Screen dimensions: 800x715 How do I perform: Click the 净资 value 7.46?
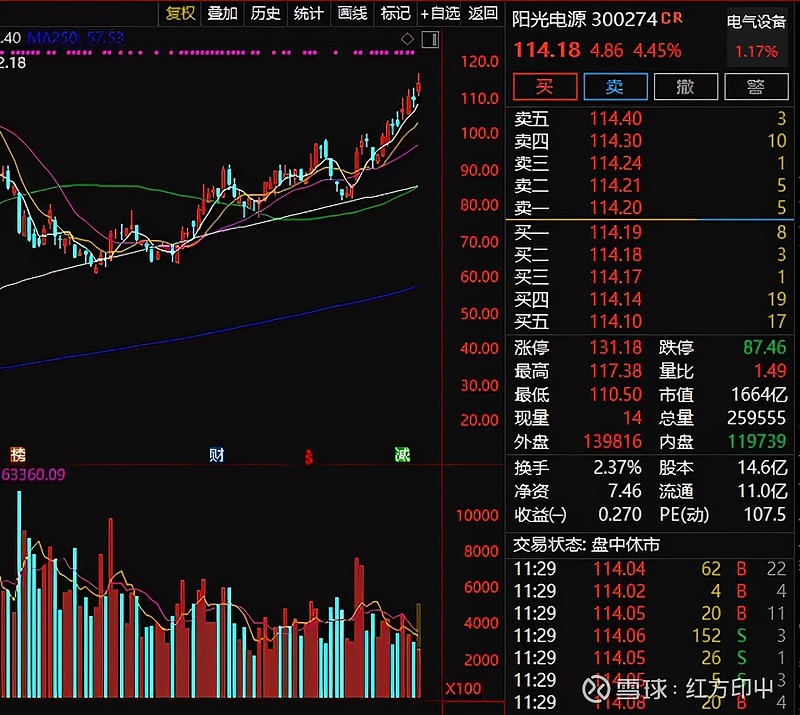[625, 491]
